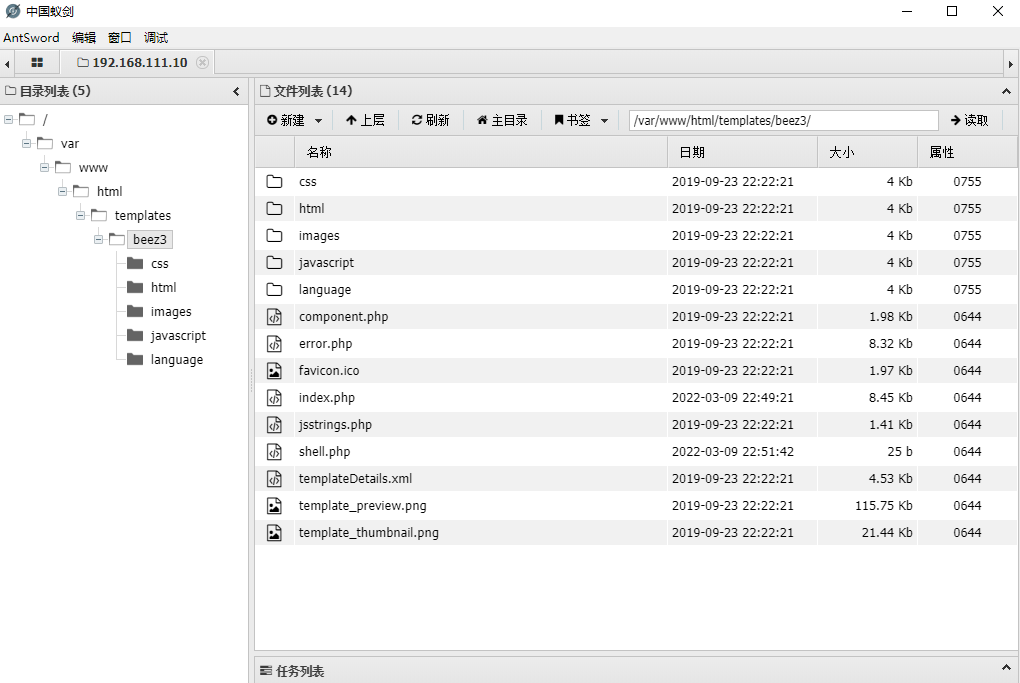1020x683 pixels.
Task: Collapse the var tree node
Action: coord(27,144)
